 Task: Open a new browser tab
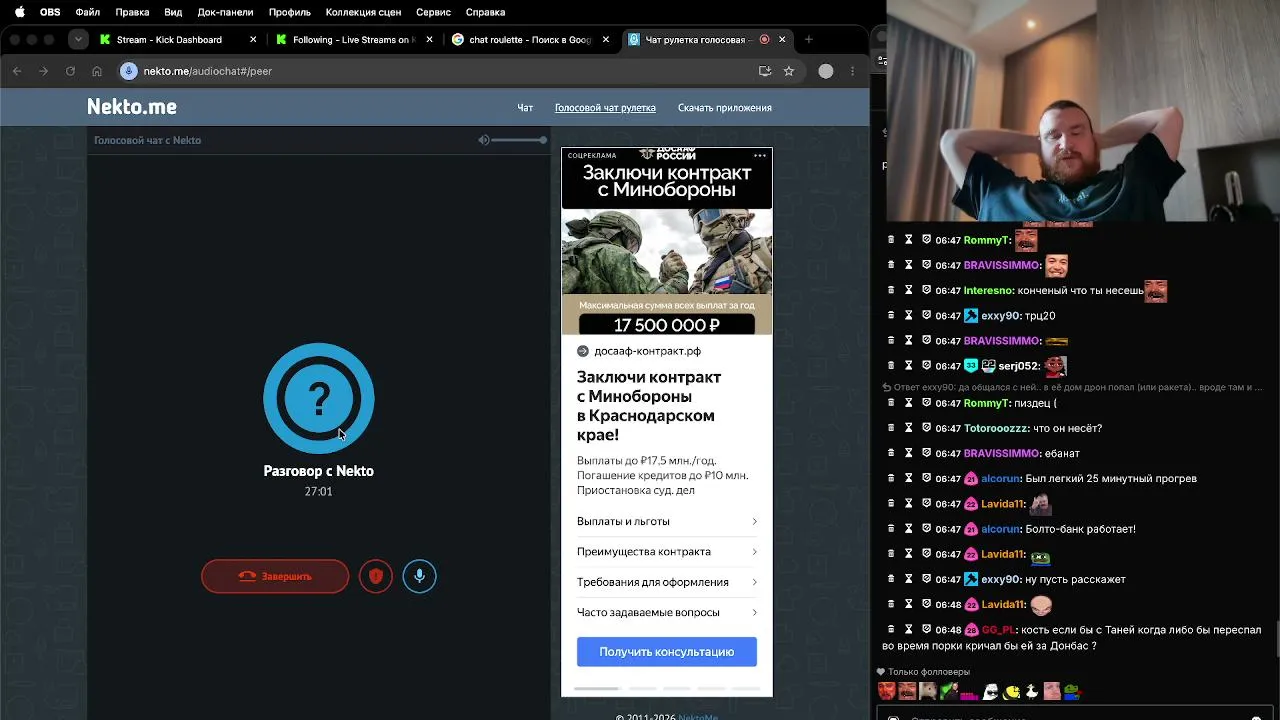[x=809, y=40]
